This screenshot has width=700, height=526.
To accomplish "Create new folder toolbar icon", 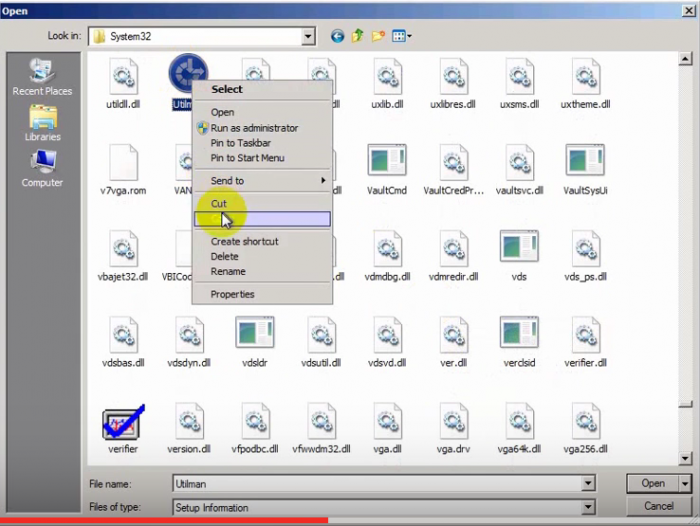I will pyautogui.click(x=378, y=36).
